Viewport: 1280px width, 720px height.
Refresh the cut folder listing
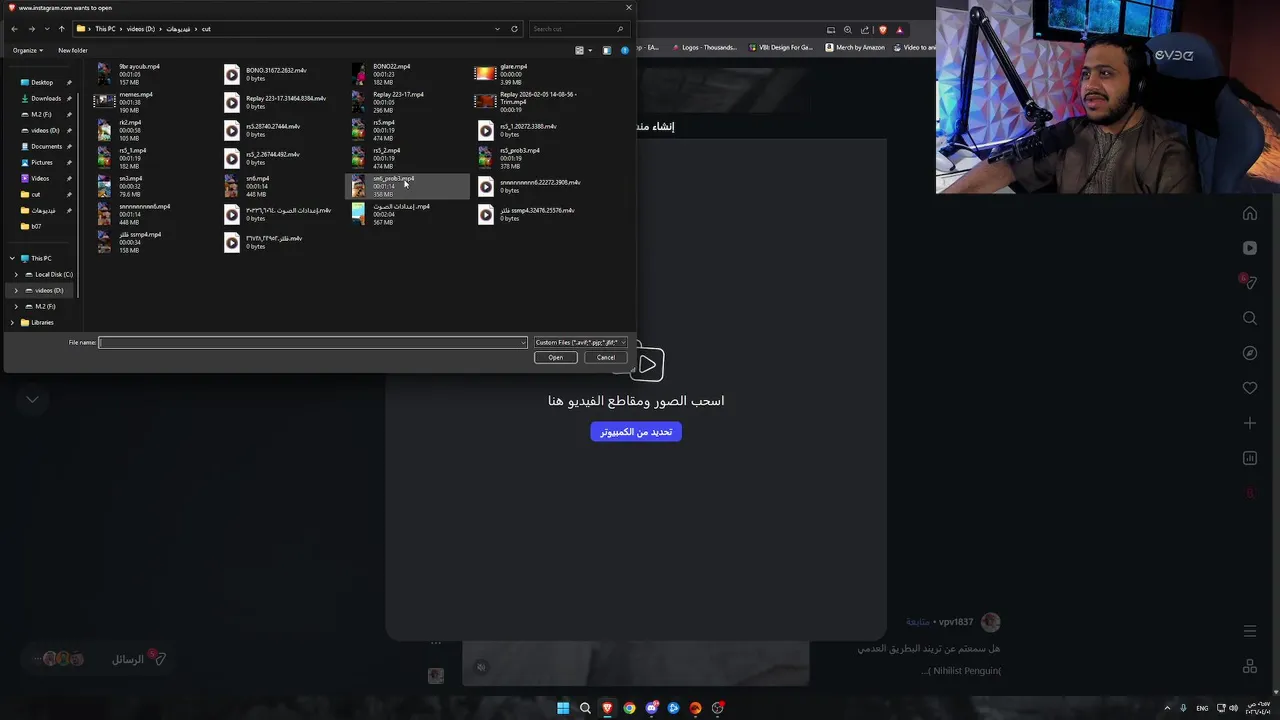(x=514, y=29)
